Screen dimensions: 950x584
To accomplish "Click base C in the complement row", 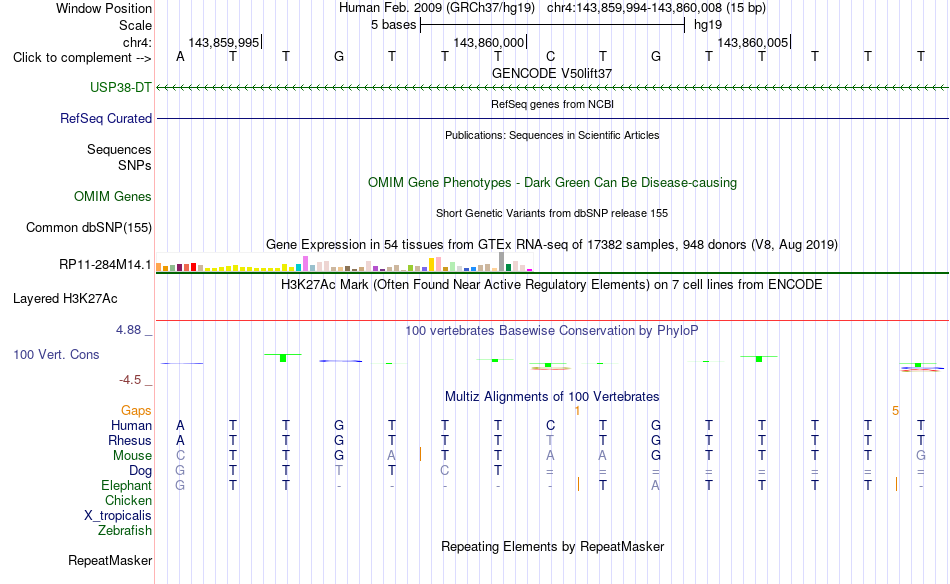I will [550, 56].
